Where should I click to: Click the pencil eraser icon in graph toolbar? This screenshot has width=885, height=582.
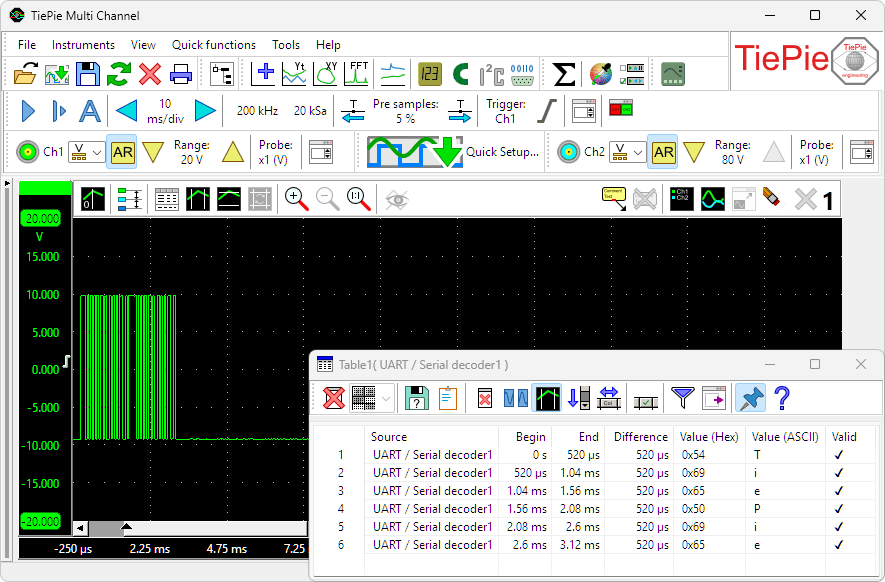pyautogui.click(x=772, y=198)
